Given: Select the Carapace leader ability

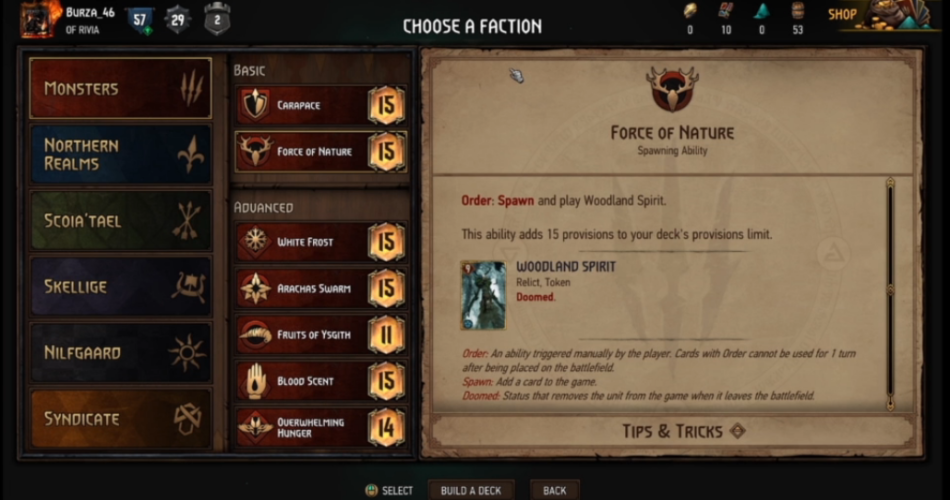Looking at the screenshot, I should point(321,105).
